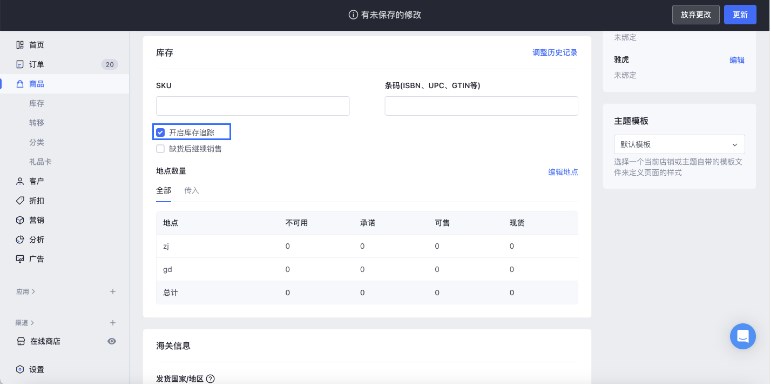This screenshot has width=771, height=384.
Task: Click the 放弃更改 button
Action: pos(696,15)
